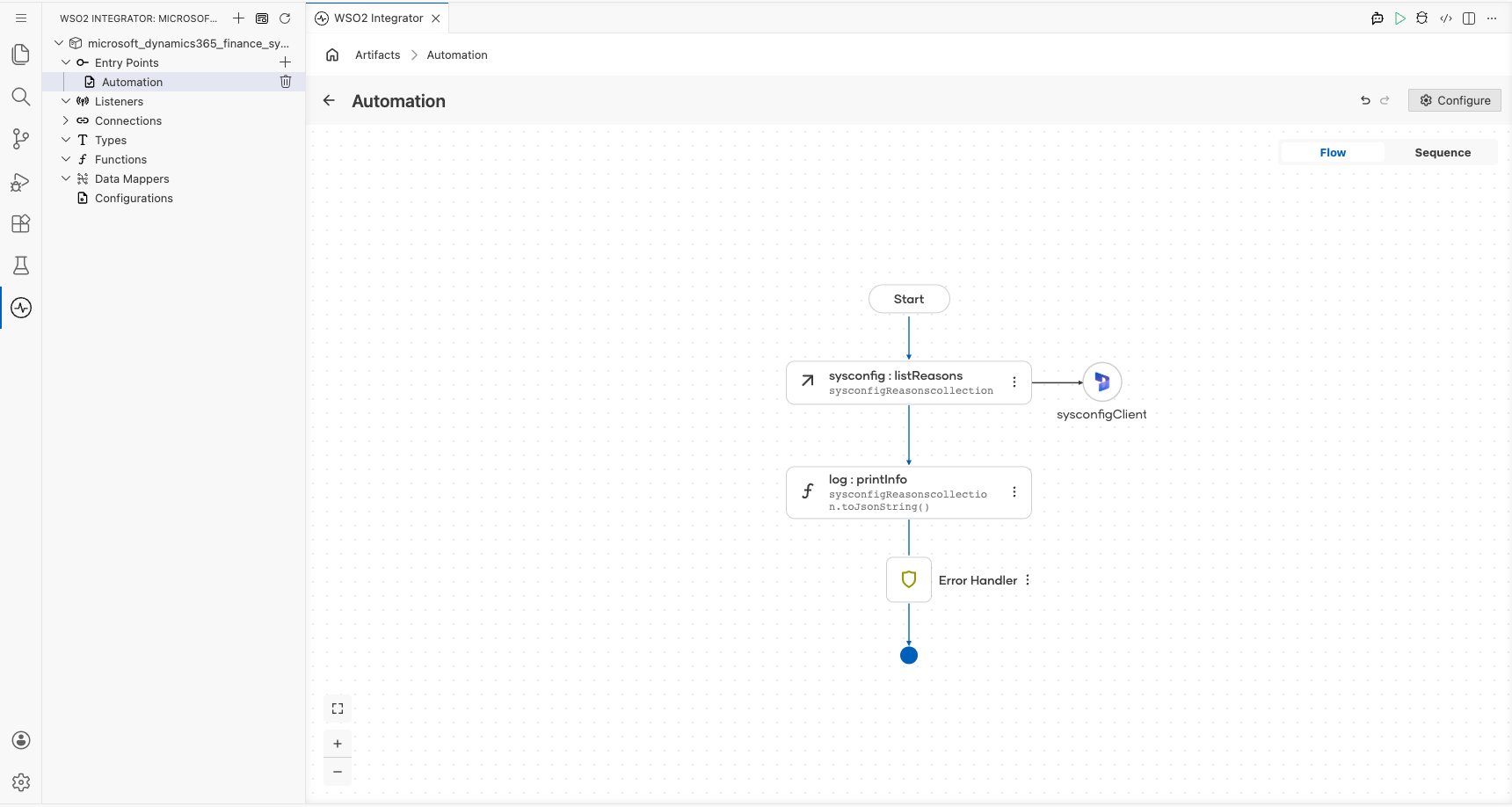Click the sysconfigClient label
Image resolution: width=1512 pixels, height=807 pixels.
pos(1101,414)
